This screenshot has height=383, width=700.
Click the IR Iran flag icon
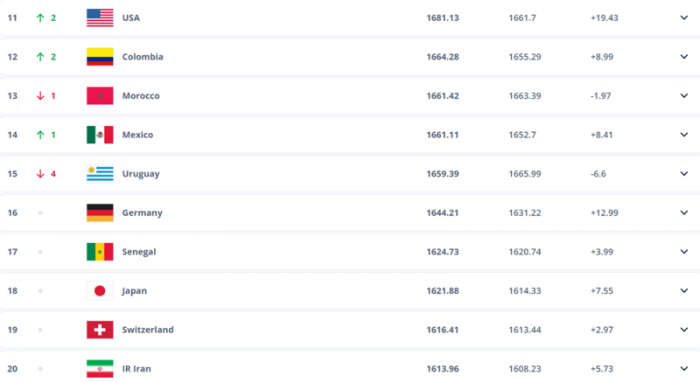tap(100, 369)
